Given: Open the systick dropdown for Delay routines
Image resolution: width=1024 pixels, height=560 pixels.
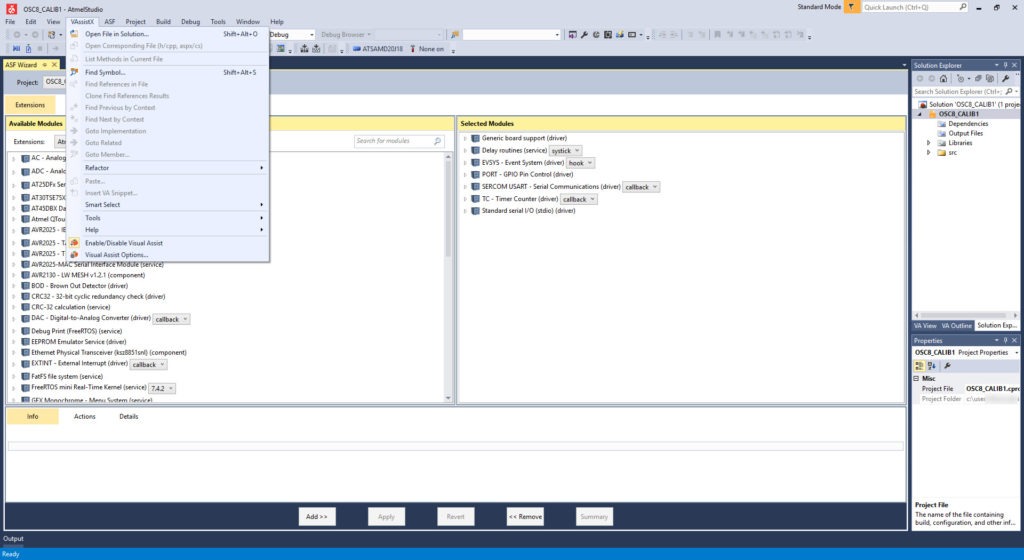Looking at the screenshot, I should pyautogui.click(x=566, y=151).
